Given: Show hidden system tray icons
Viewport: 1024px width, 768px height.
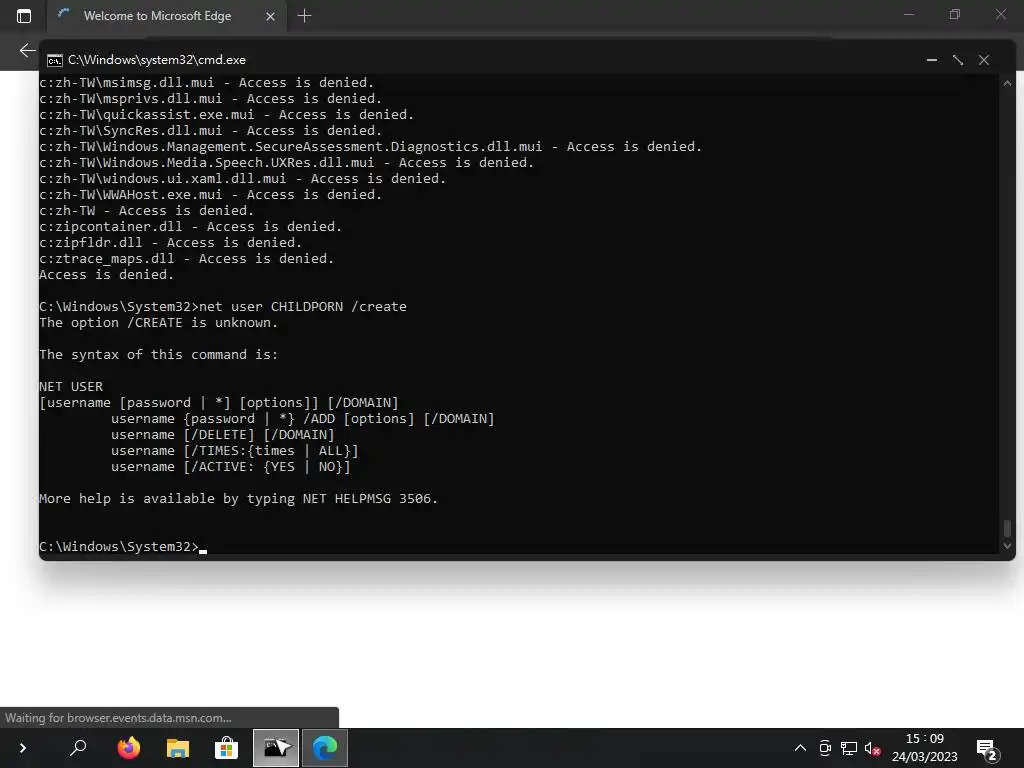Looking at the screenshot, I should (x=800, y=748).
